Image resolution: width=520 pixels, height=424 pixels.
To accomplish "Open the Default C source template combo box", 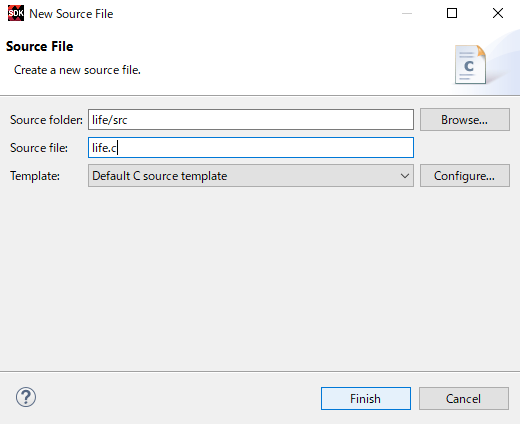I will [x=251, y=176].
